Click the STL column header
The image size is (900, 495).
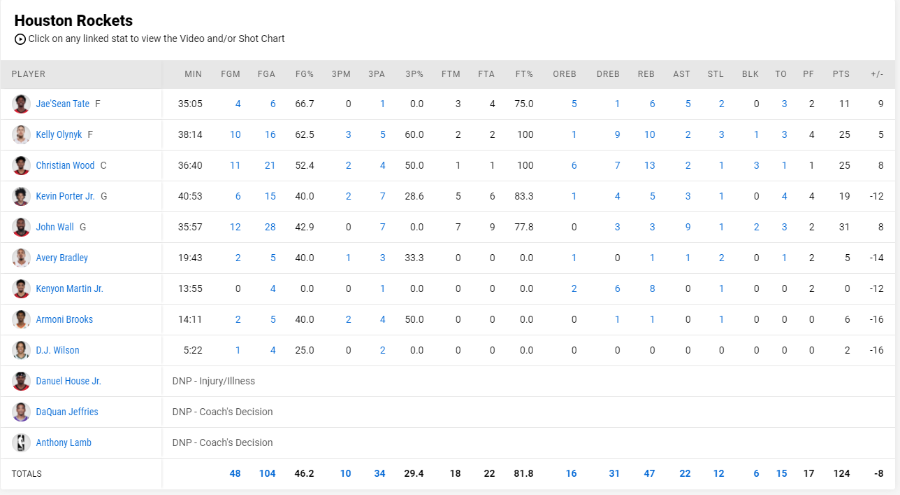tap(716, 74)
